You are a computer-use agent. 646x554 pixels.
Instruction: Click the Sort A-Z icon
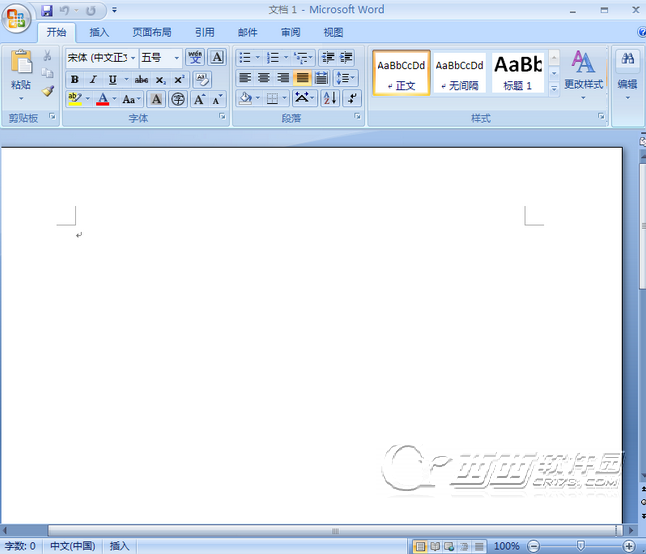point(330,98)
